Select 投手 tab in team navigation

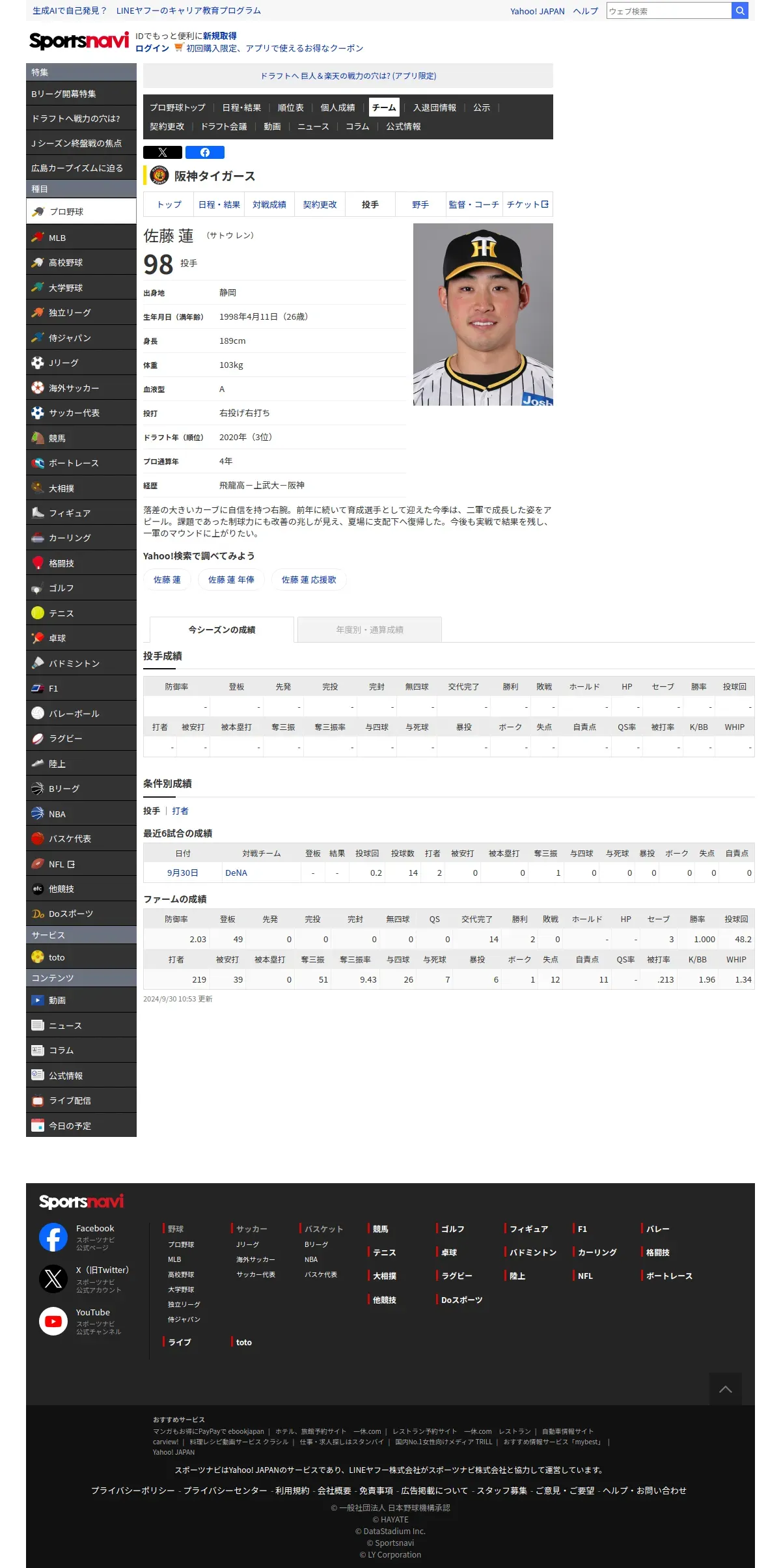click(x=370, y=204)
